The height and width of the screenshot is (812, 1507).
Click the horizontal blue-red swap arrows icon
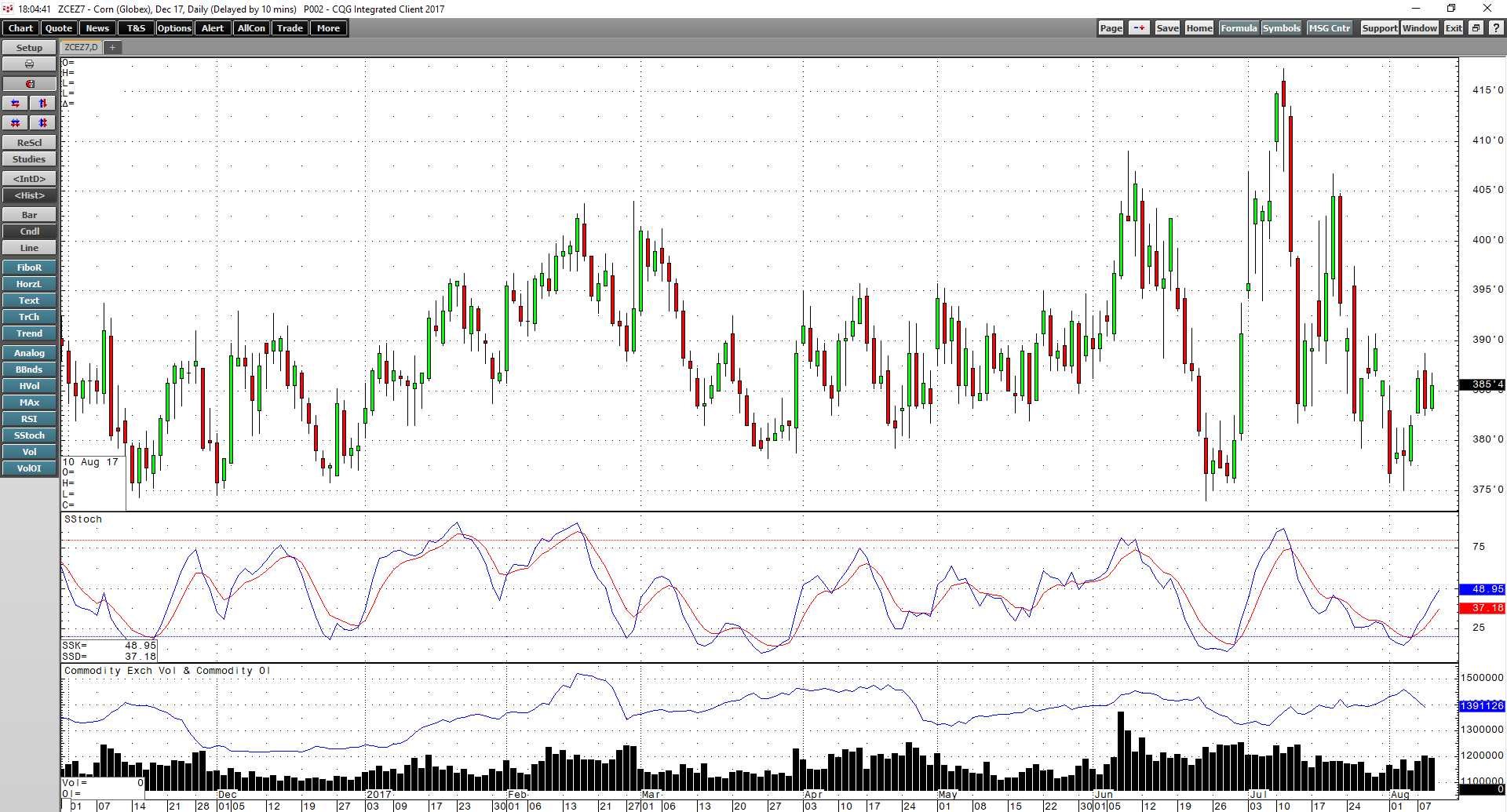point(15,104)
